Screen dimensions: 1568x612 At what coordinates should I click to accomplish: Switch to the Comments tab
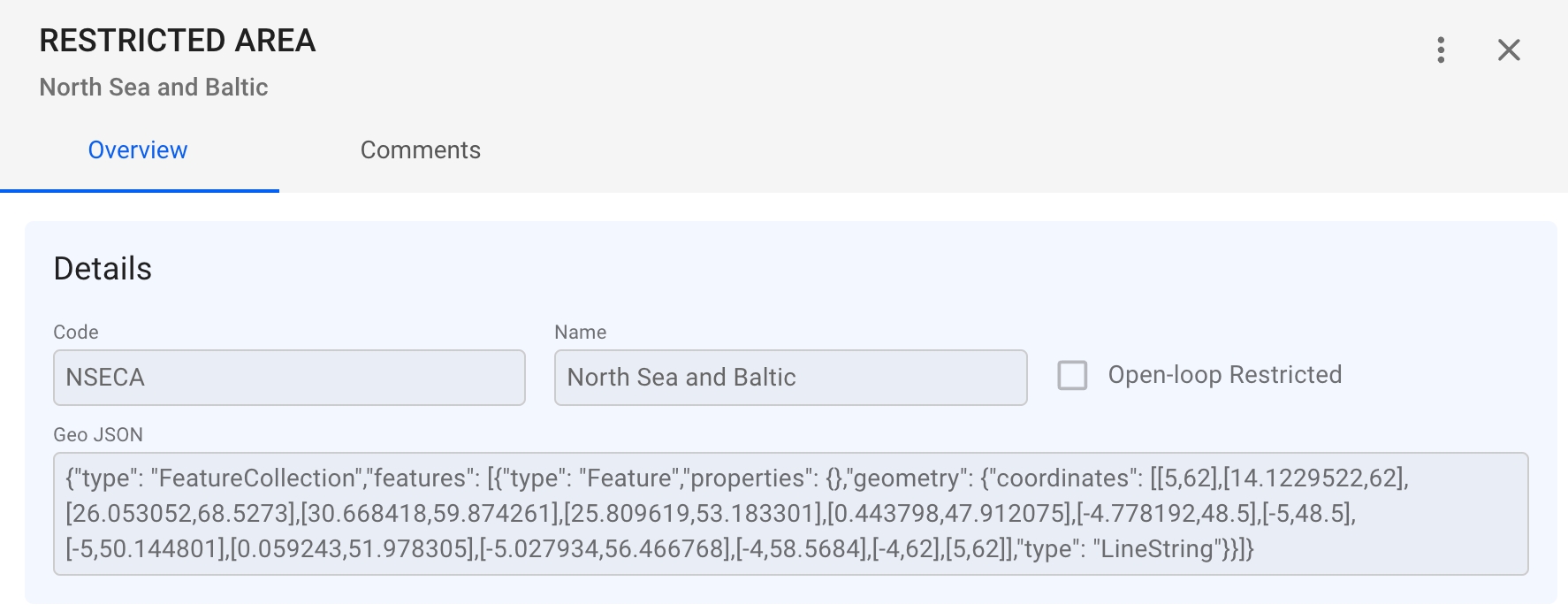420,150
